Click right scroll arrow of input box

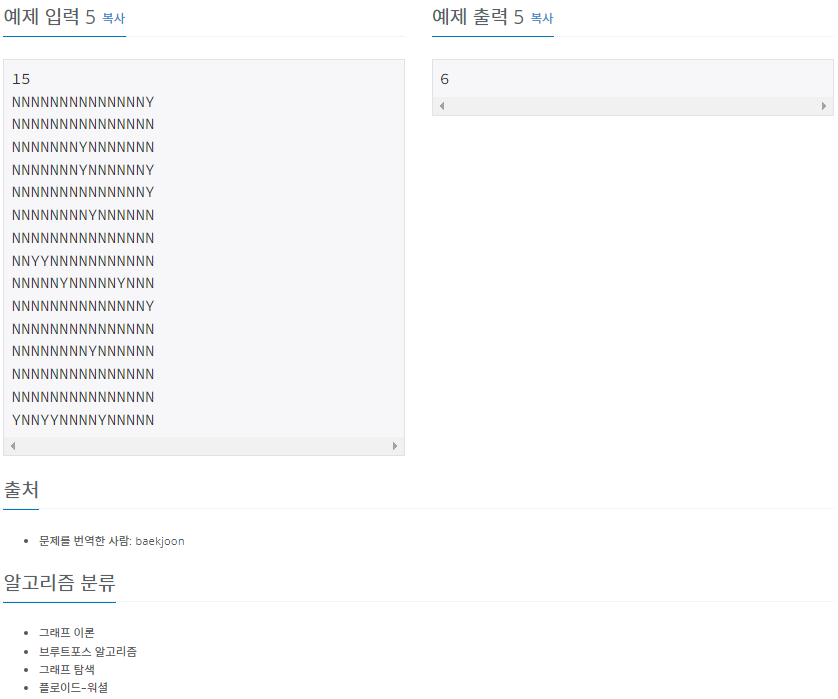pos(395,446)
